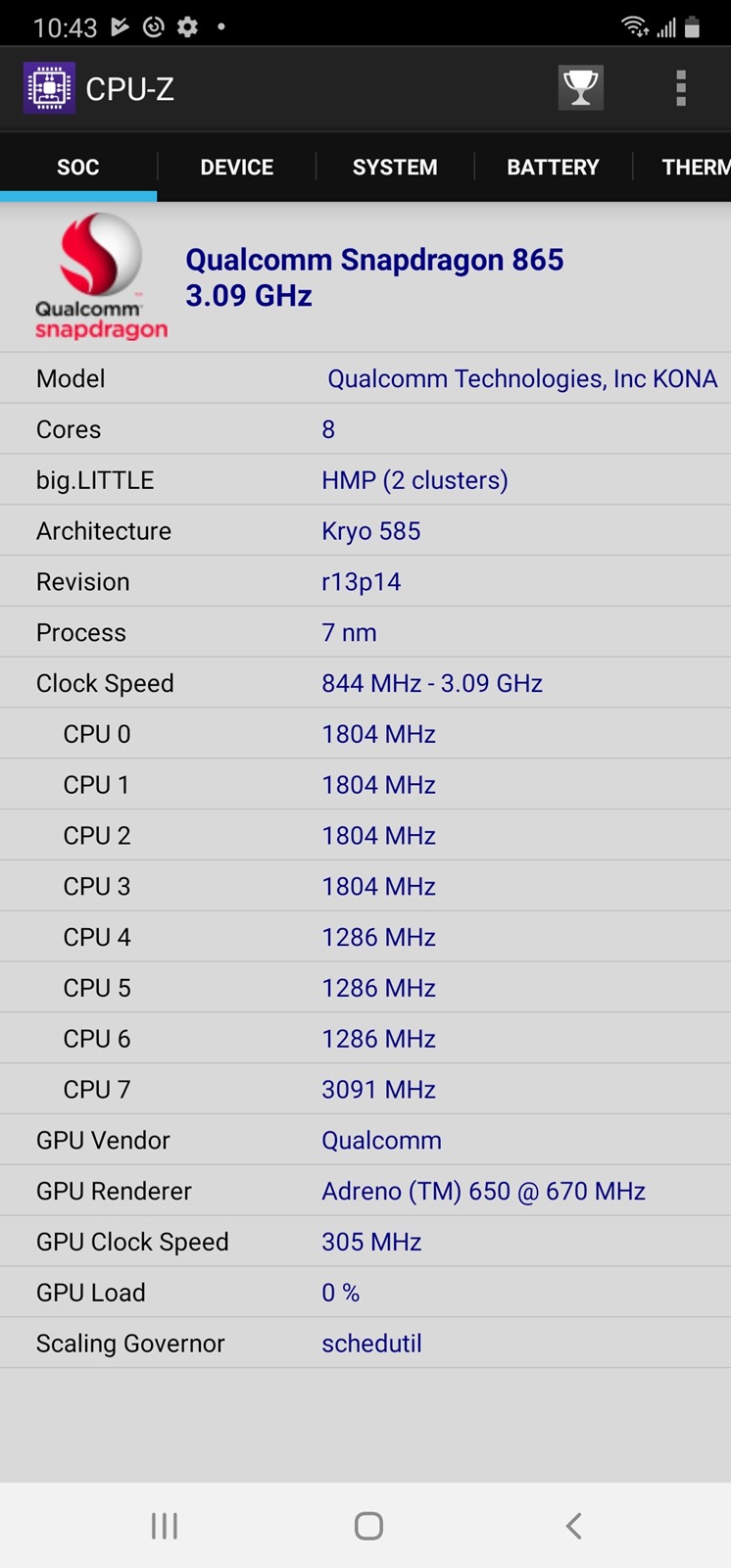
Task: Tap the trophy benchmark icon
Action: (580, 88)
